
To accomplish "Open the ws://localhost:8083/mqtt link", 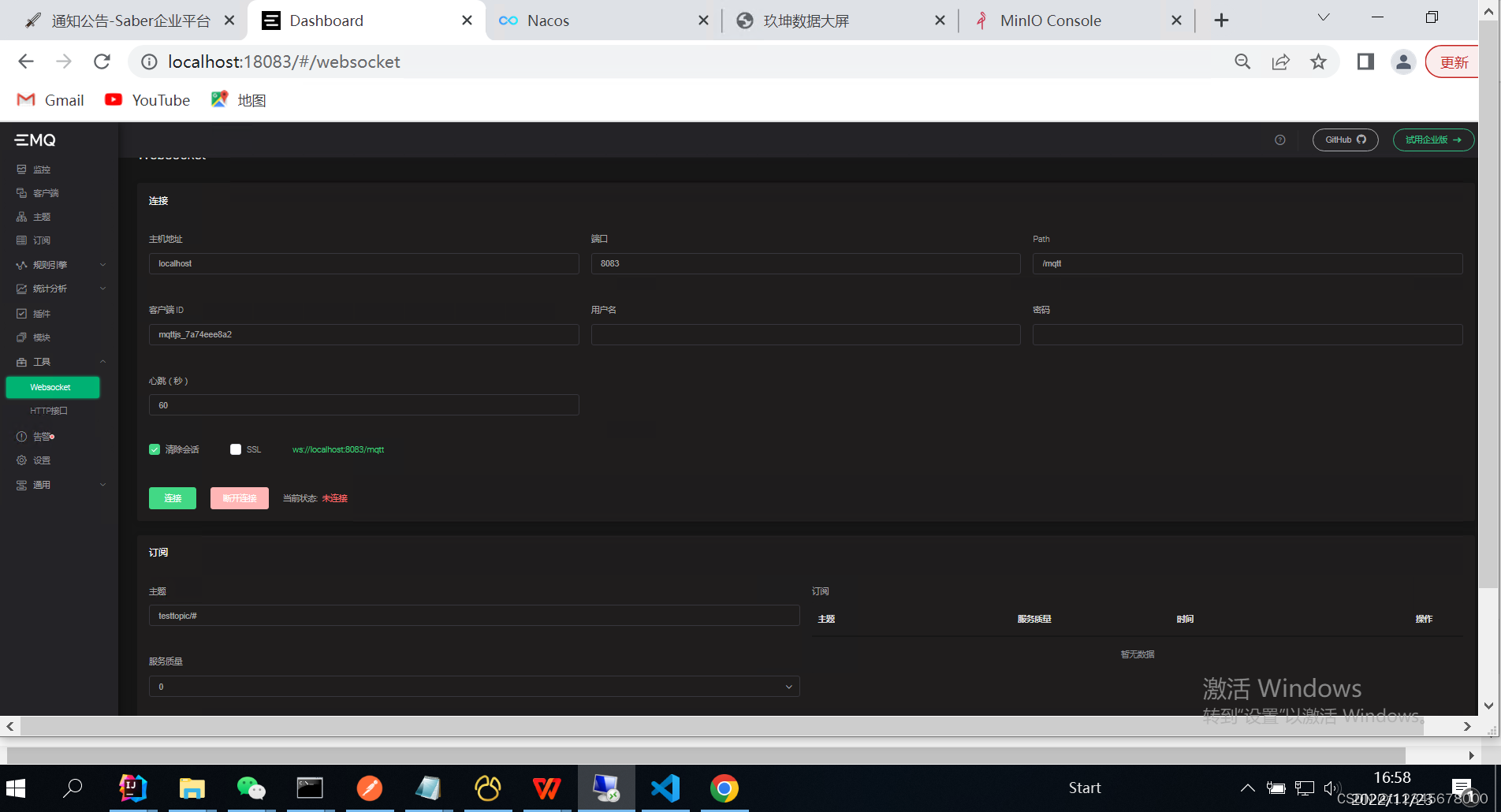I will tap(337, 449).
